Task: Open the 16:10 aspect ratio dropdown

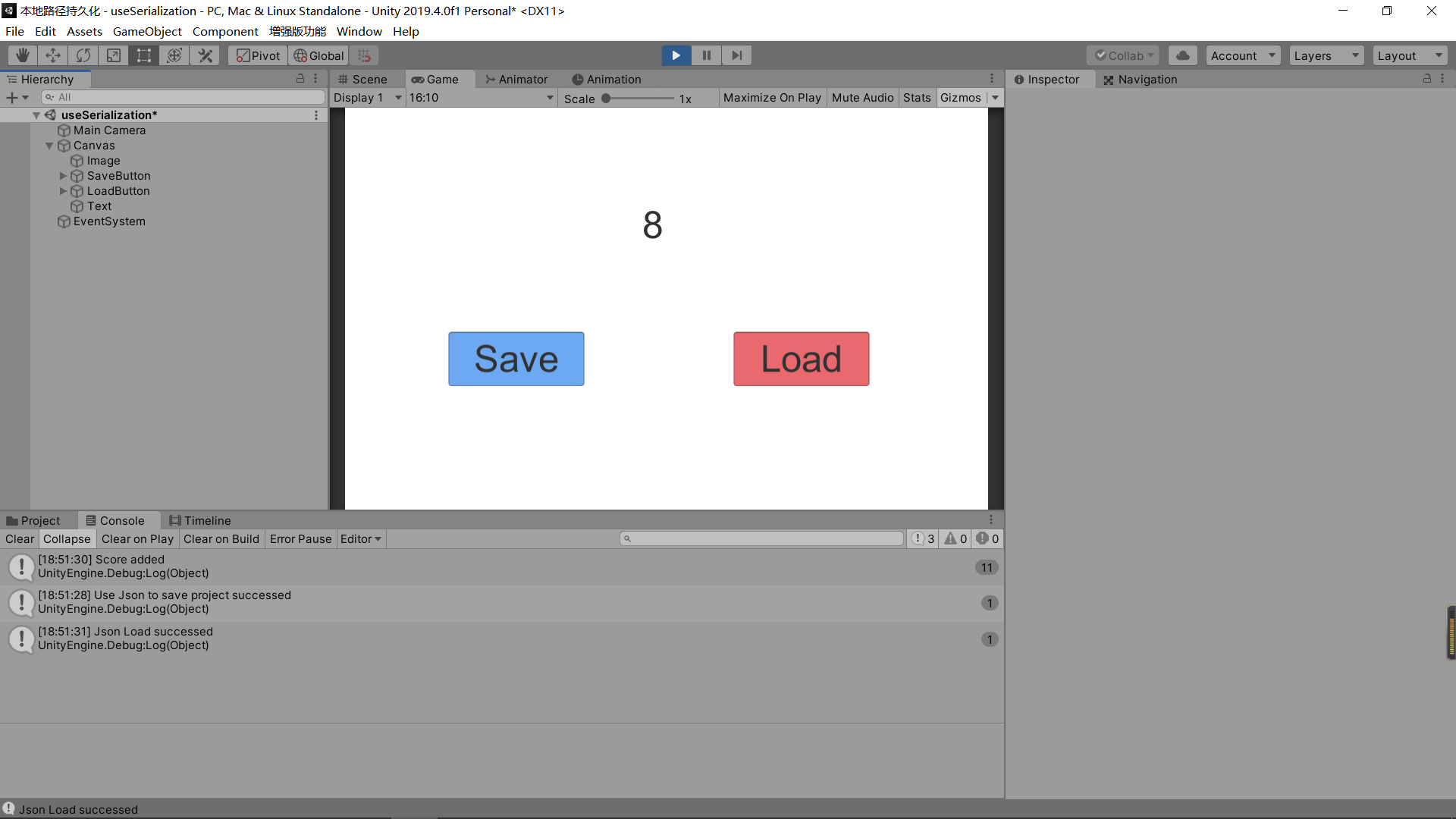Action: click(x=481, y=97)
